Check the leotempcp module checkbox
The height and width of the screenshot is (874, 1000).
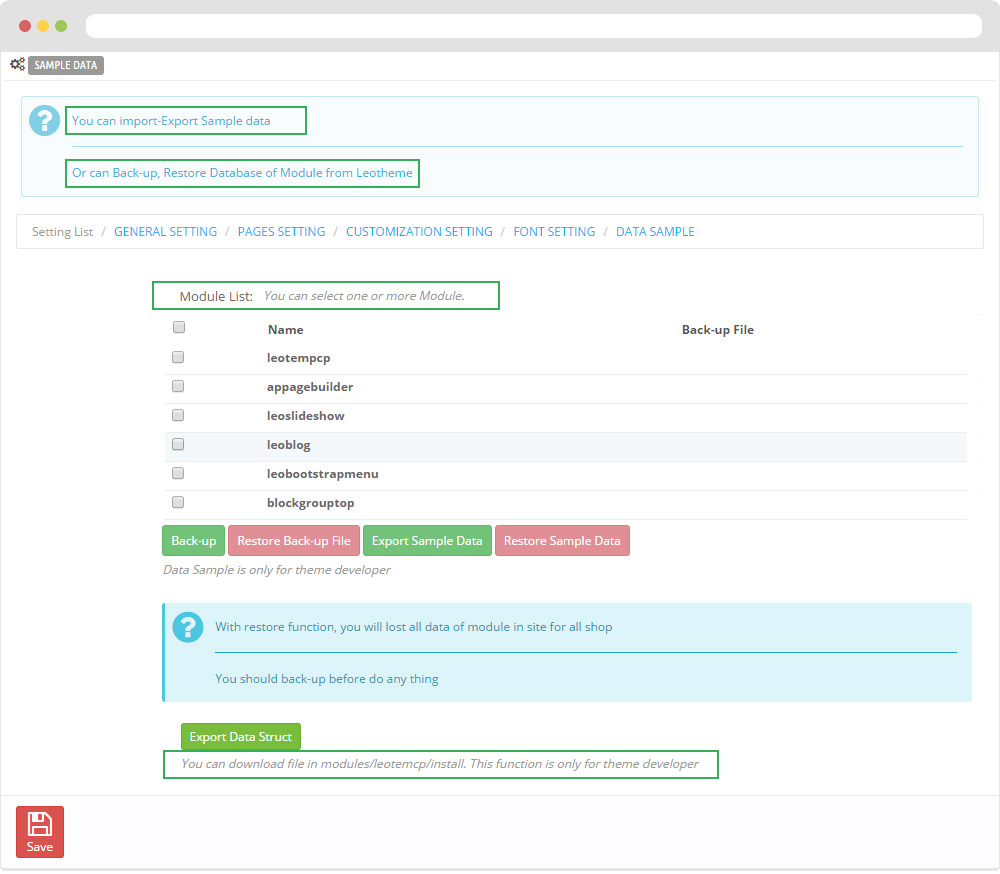tap(178, 357)
